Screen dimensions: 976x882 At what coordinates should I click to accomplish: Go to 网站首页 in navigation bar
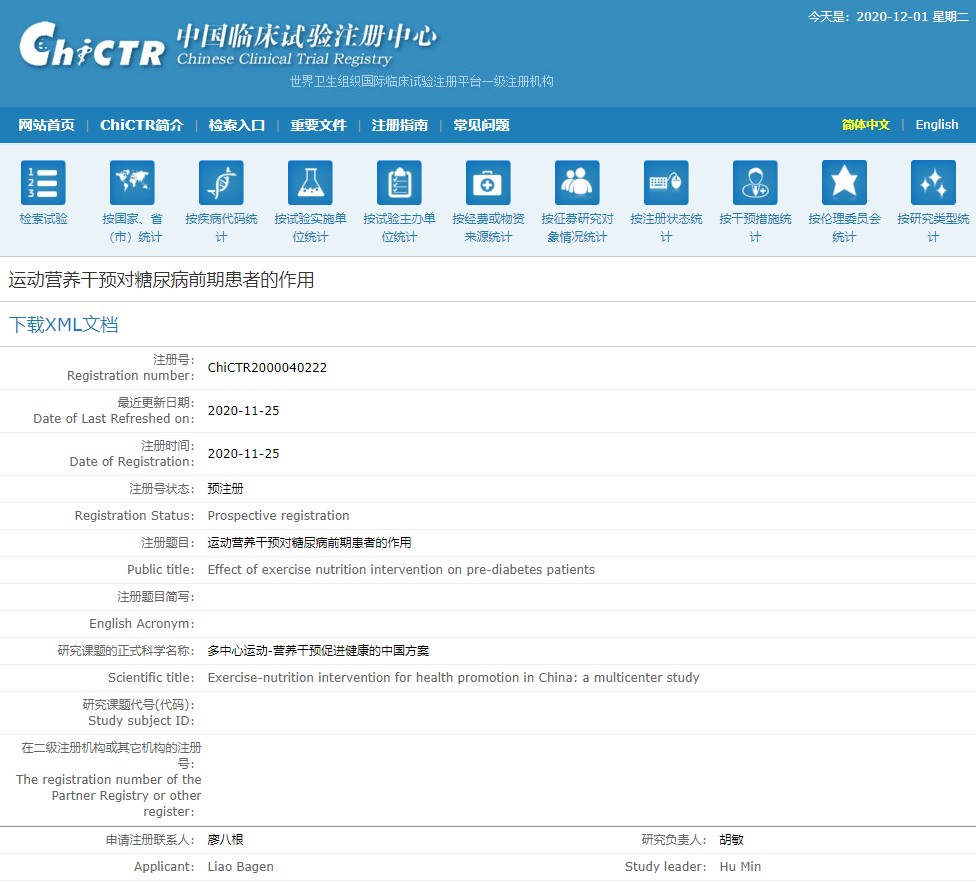pos(46,125)
